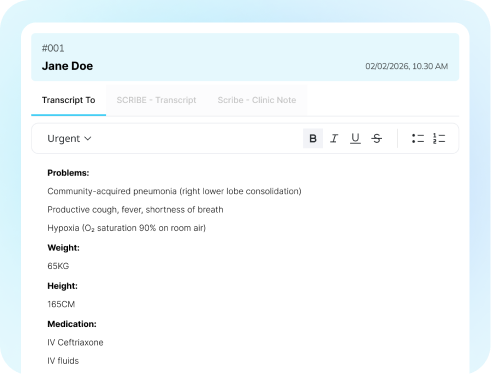Viewport: 491px width, 375px height.
Task: Switch to the Transcript To tab
Action: (x=69, y=100)
